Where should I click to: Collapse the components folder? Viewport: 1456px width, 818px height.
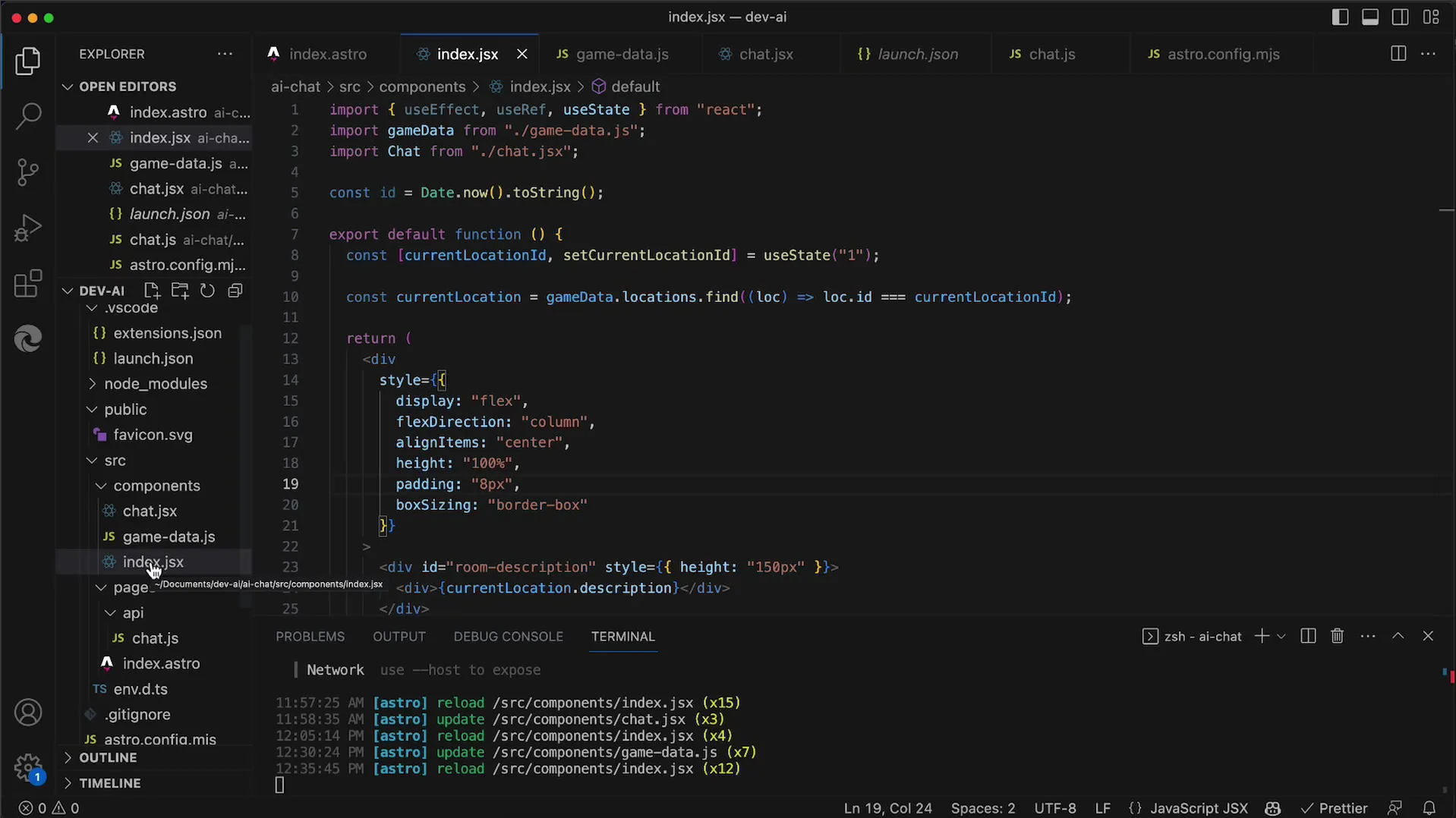coord(156,486)
